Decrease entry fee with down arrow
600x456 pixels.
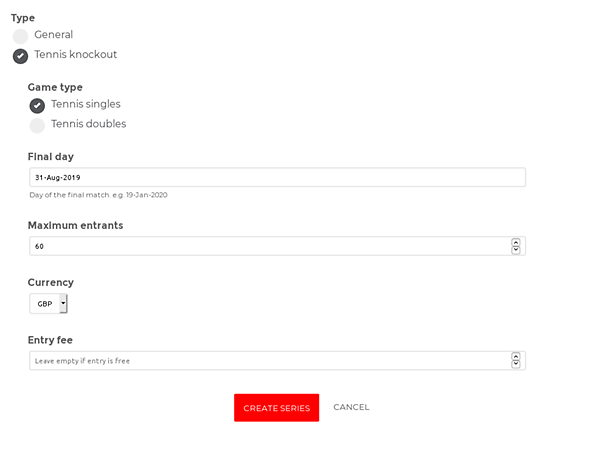point(516,364)
